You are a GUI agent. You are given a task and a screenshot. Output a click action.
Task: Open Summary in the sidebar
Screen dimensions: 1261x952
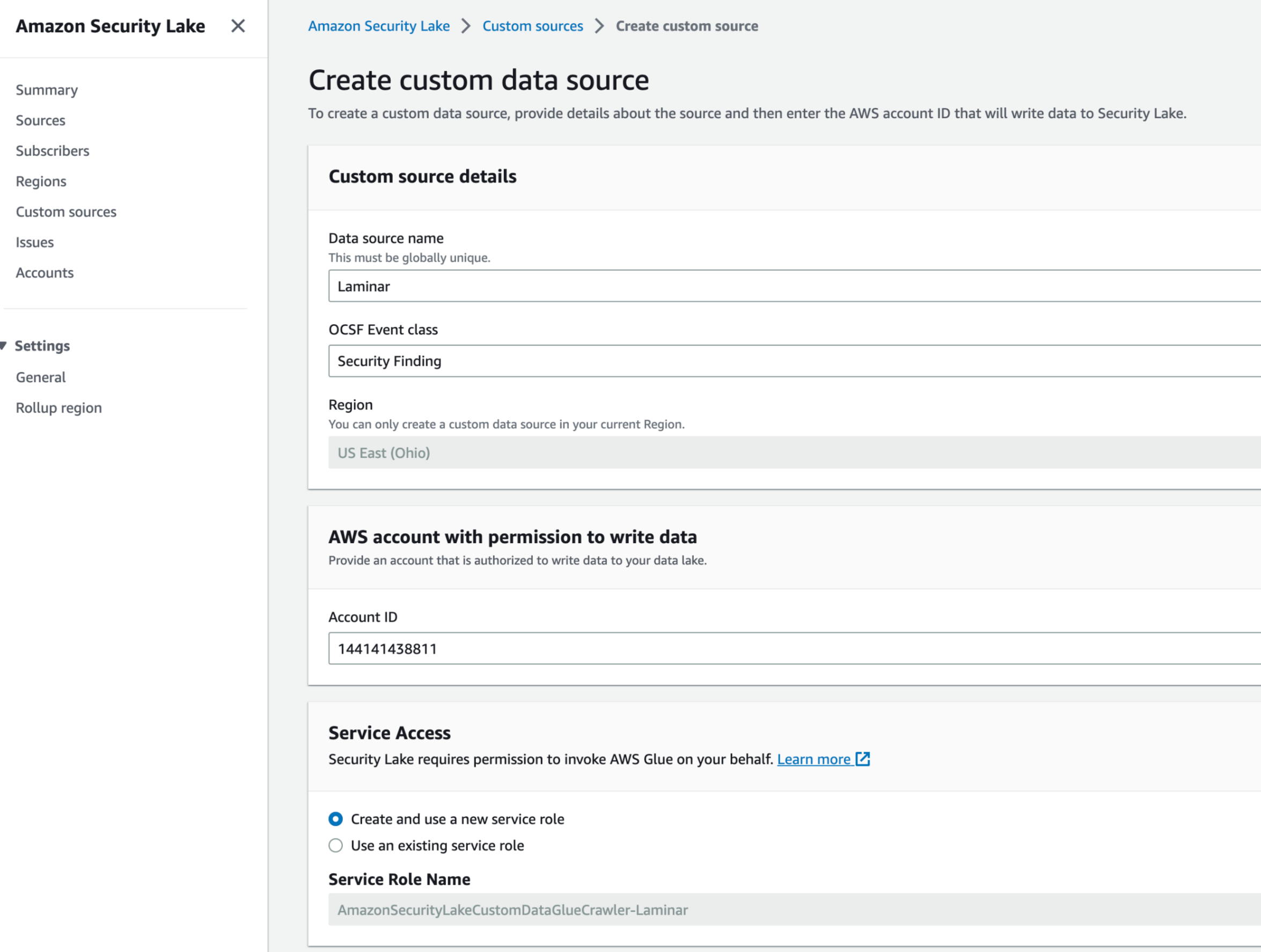pyautogui.click(x=47, y=90)
